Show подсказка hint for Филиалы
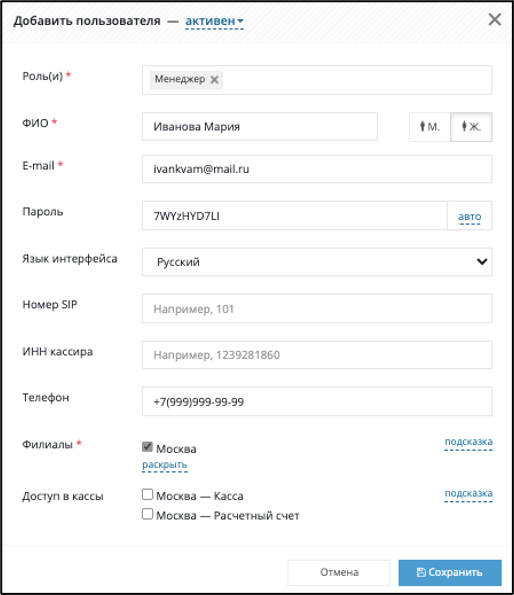Viewport: 514px width, 595px height. click(x=468, y=442)
